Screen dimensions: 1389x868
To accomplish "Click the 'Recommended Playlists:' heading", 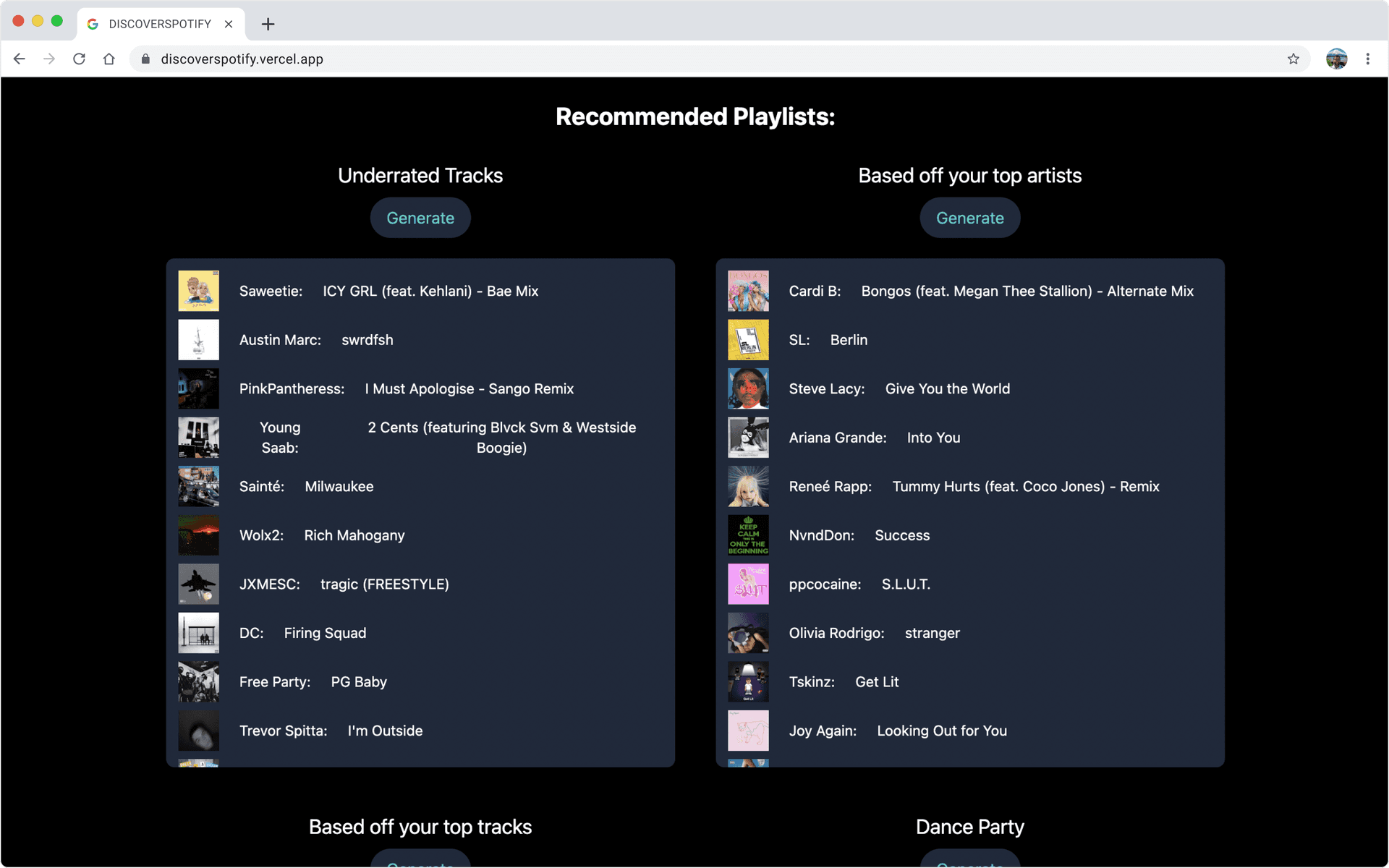I will pyautogui.click(x=695, y=116).
